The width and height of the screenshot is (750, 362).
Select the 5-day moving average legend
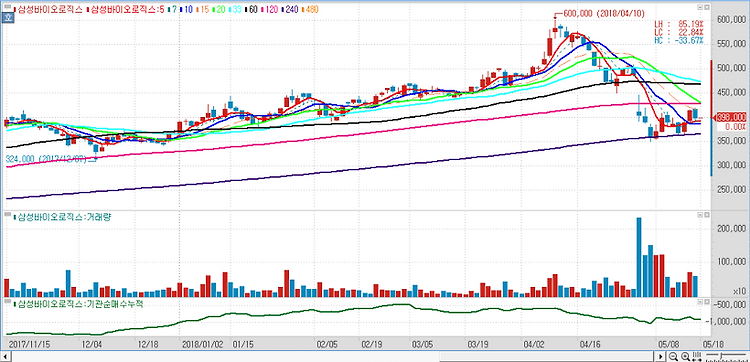pos(126,9)
